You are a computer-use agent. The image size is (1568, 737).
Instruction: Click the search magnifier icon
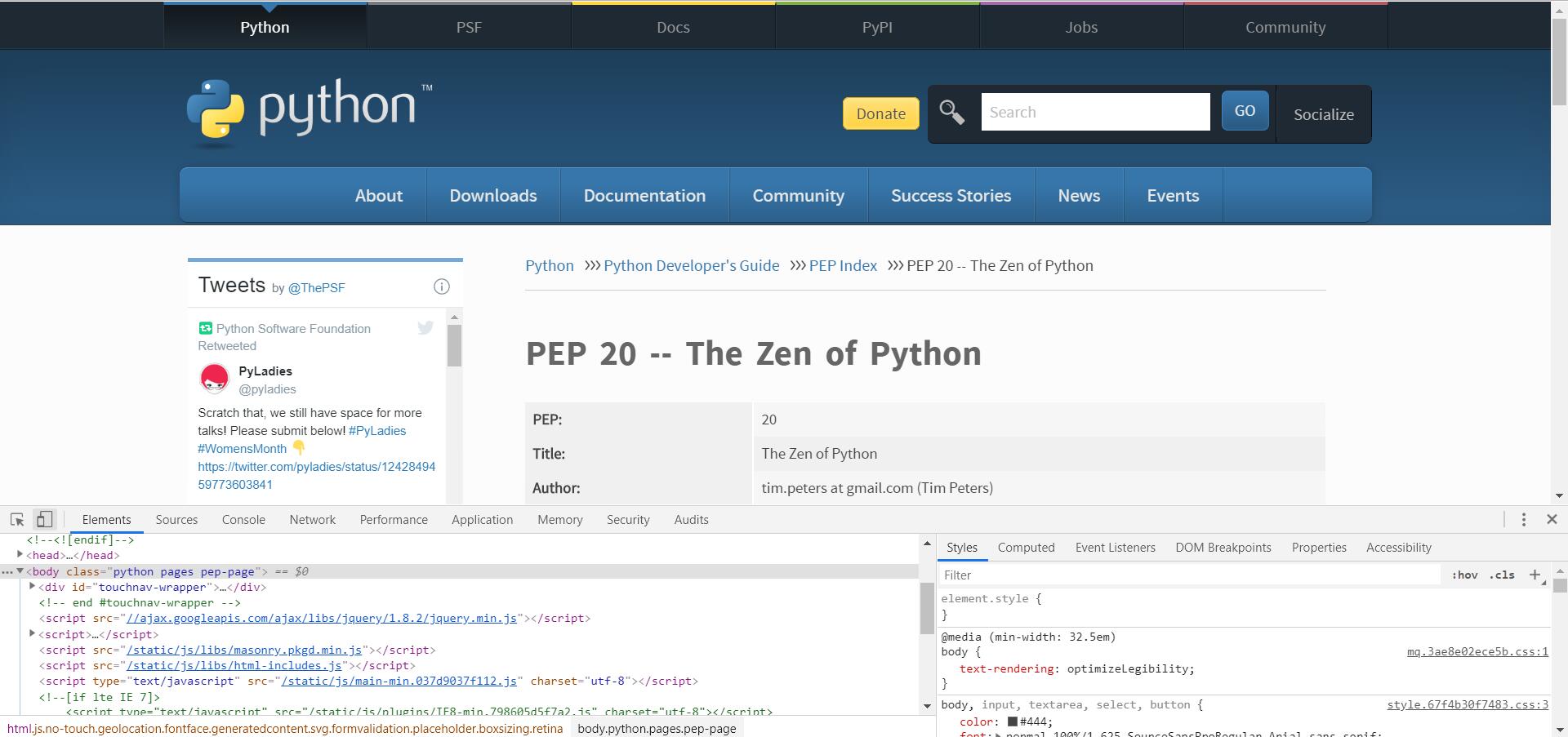coord(952,112)
